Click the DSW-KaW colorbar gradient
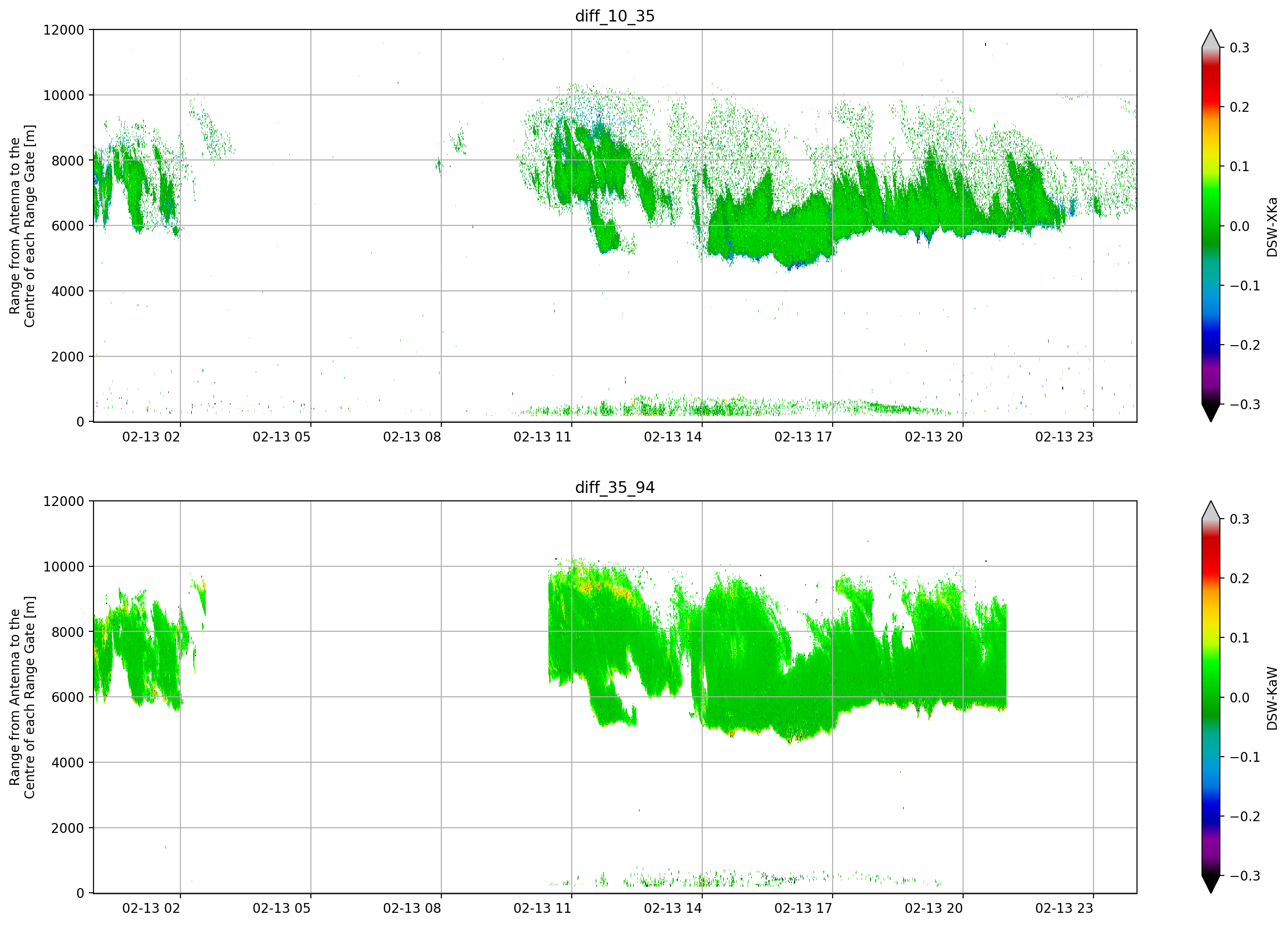 point(1211,697)
